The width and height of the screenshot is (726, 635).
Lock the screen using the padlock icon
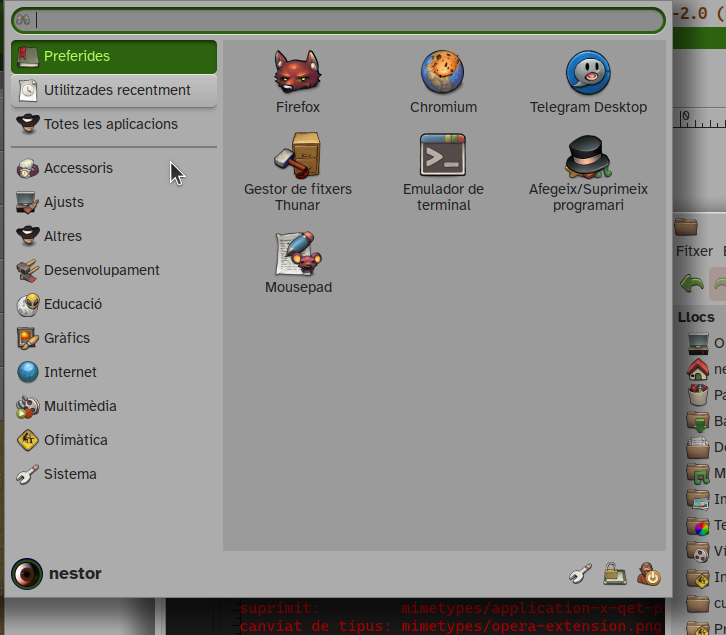pyautogui.click(x=614, y=574)
